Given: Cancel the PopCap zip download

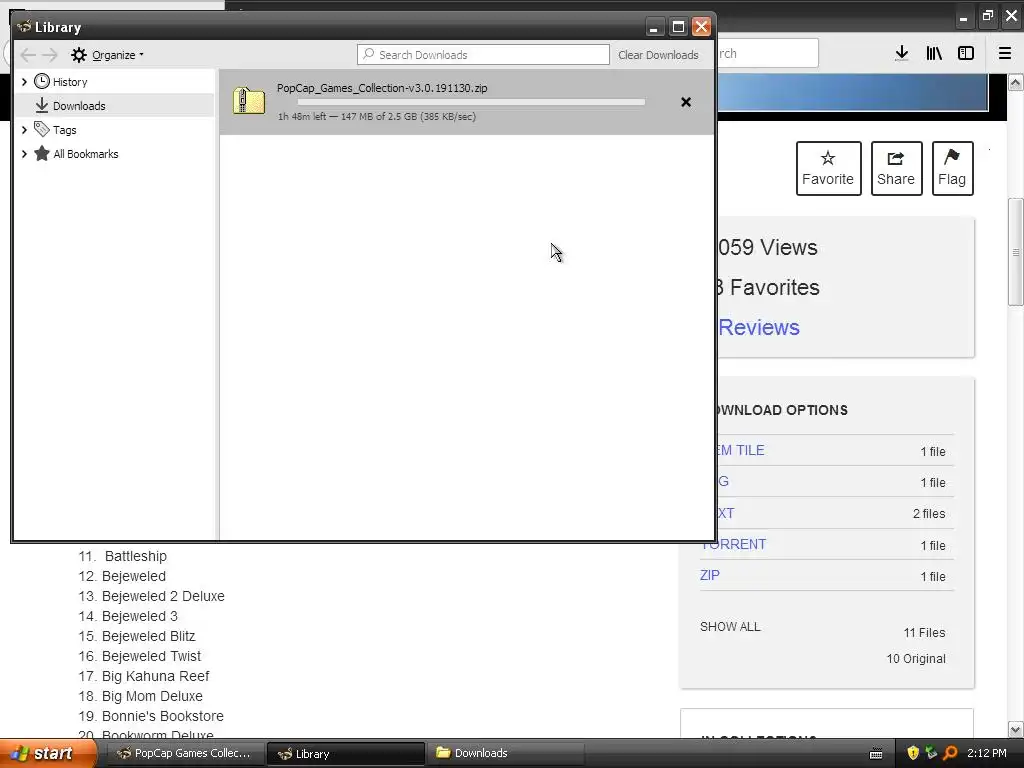Looking at the screenshot, I should point(686,102).
